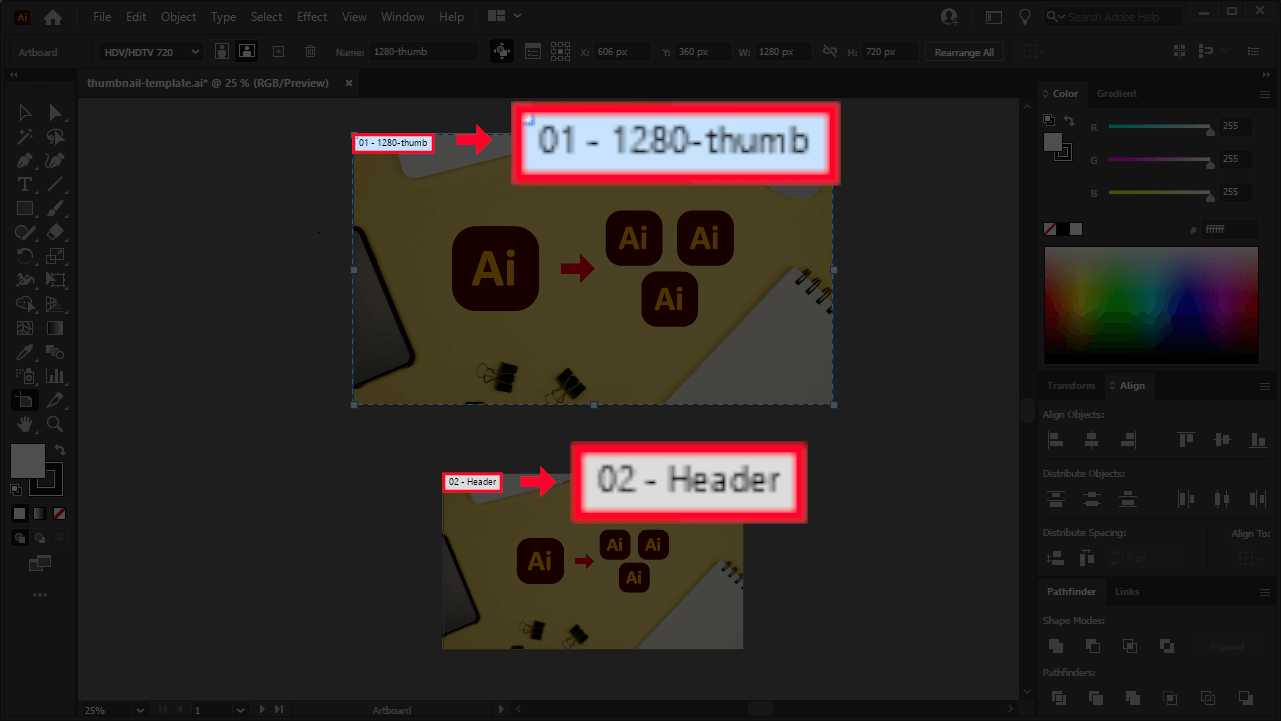Choose the Rotate tool
Viewport: 1281px width, 721px height.
(x=25, y=256)
